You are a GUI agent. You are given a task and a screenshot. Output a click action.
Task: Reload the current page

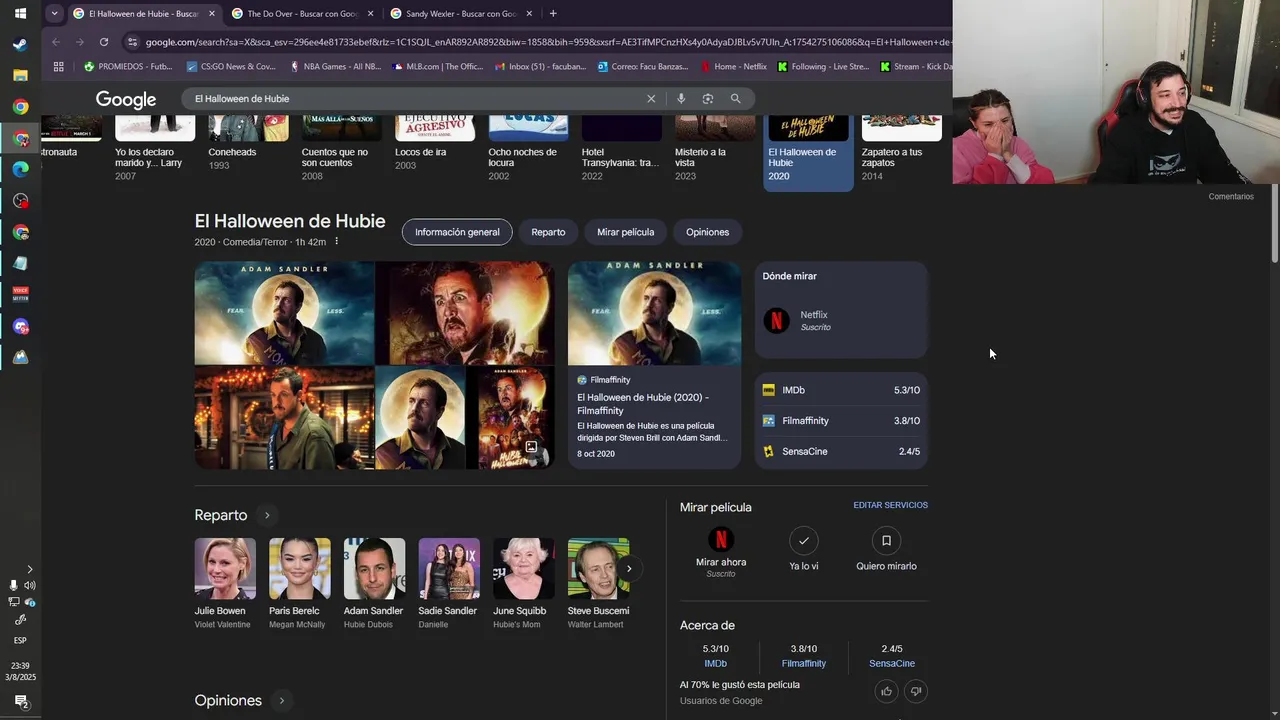click(x=104, y=42)
